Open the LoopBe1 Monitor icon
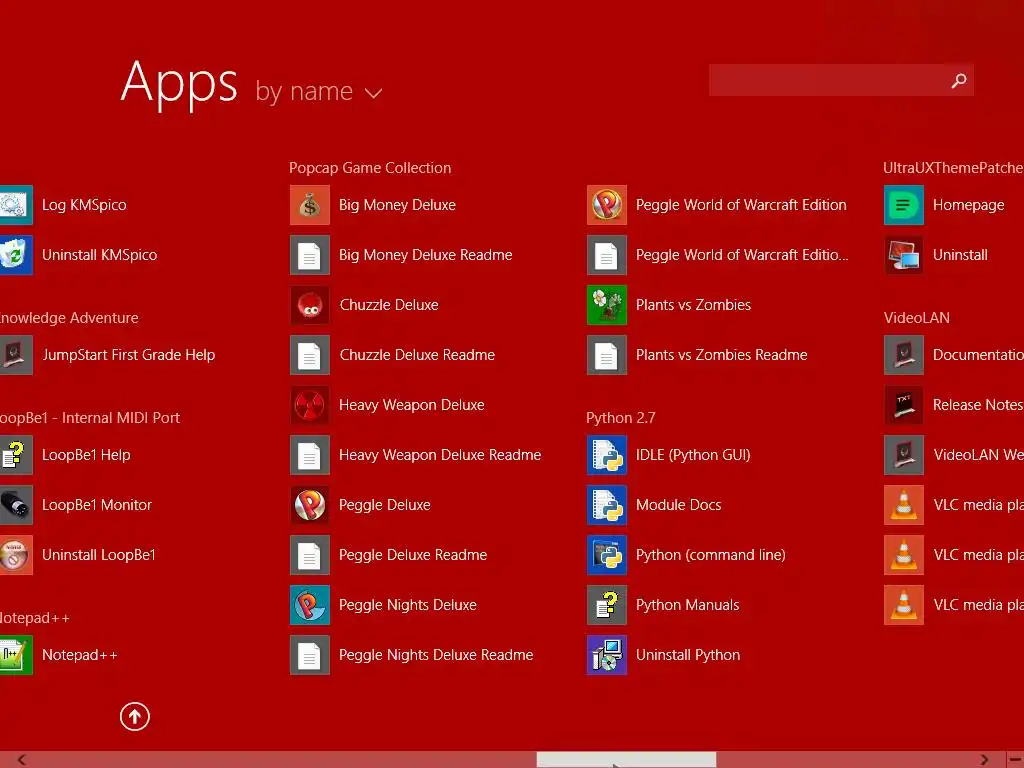 click(16, 505)
